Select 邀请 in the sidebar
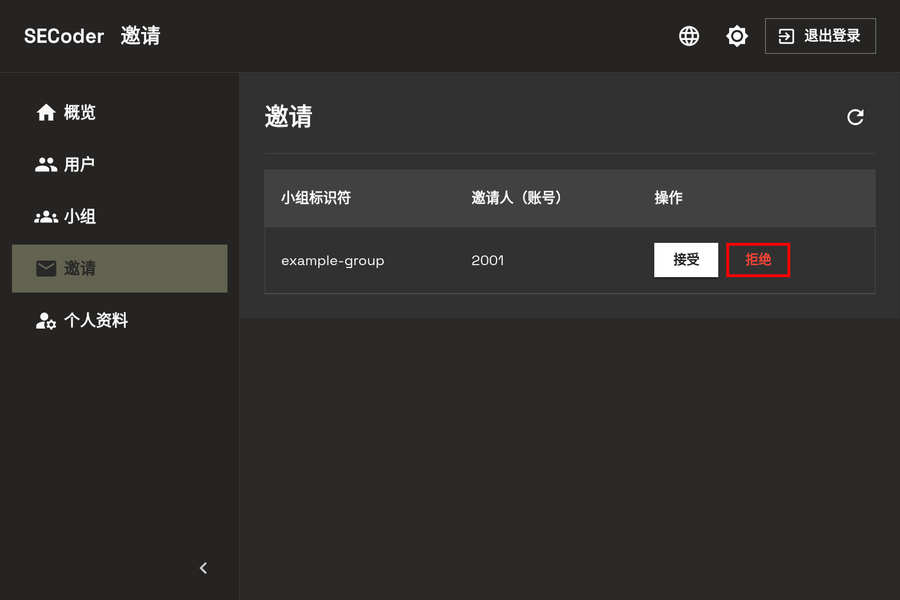This screenshot has height=600, width=900. point(119,268)
